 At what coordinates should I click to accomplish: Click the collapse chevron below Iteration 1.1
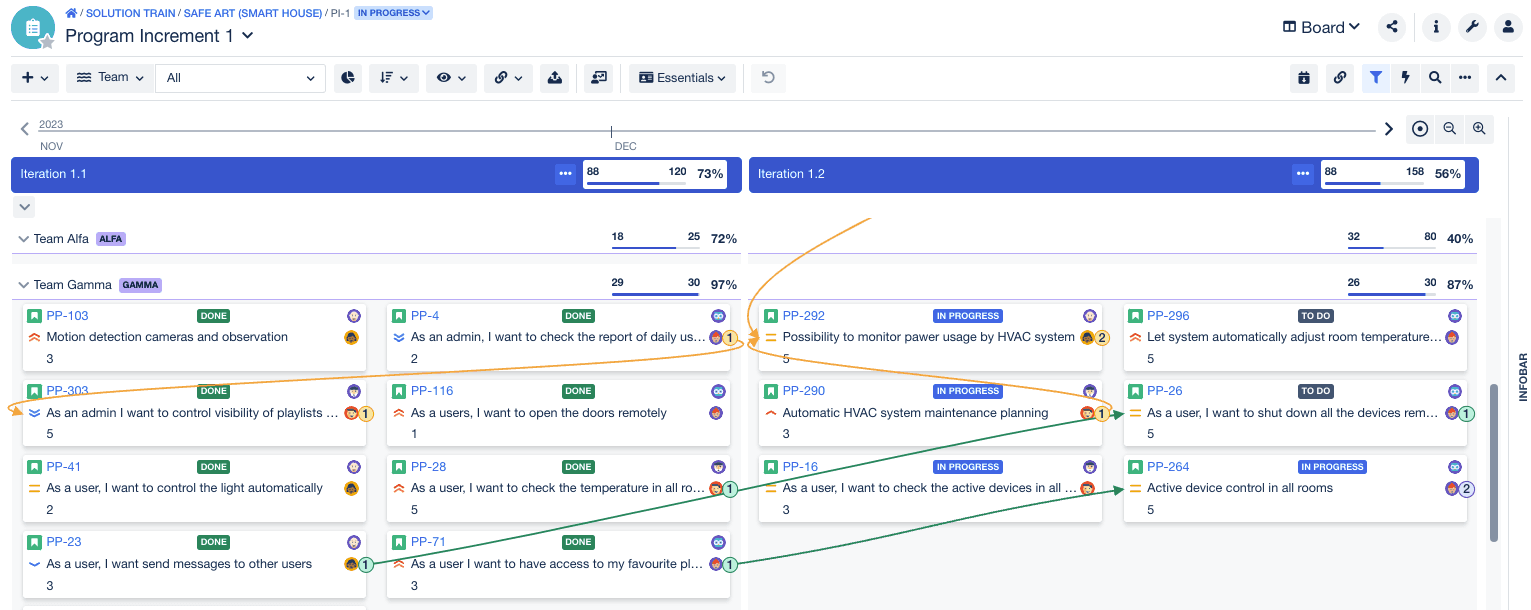25,207
